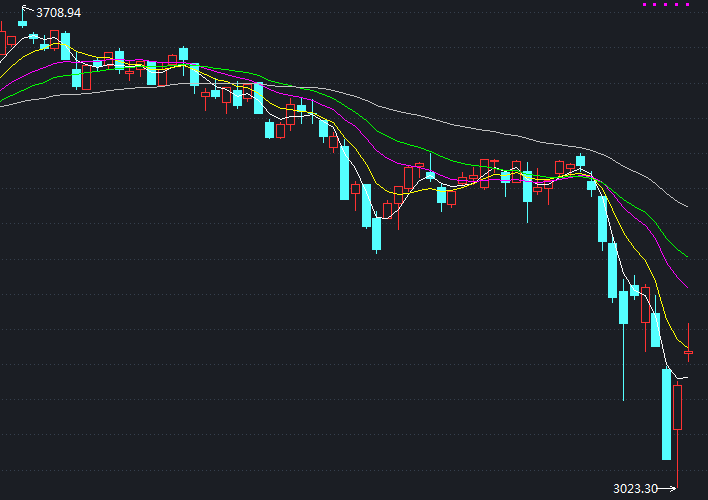Select the rightmost small red cross candle
The image size is (708, 500).
[x=688, y=351]
